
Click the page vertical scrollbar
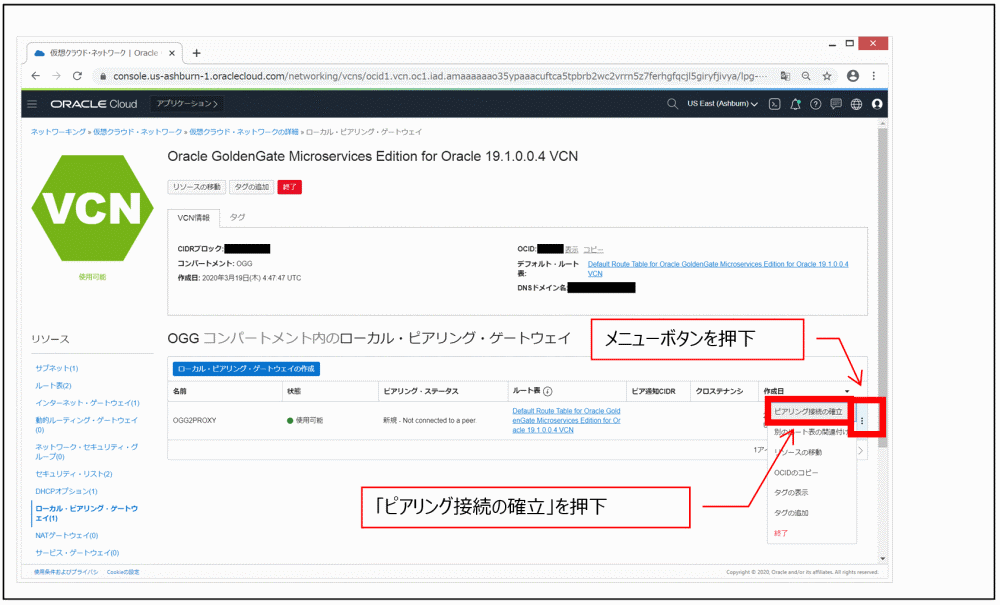point(883,287)
